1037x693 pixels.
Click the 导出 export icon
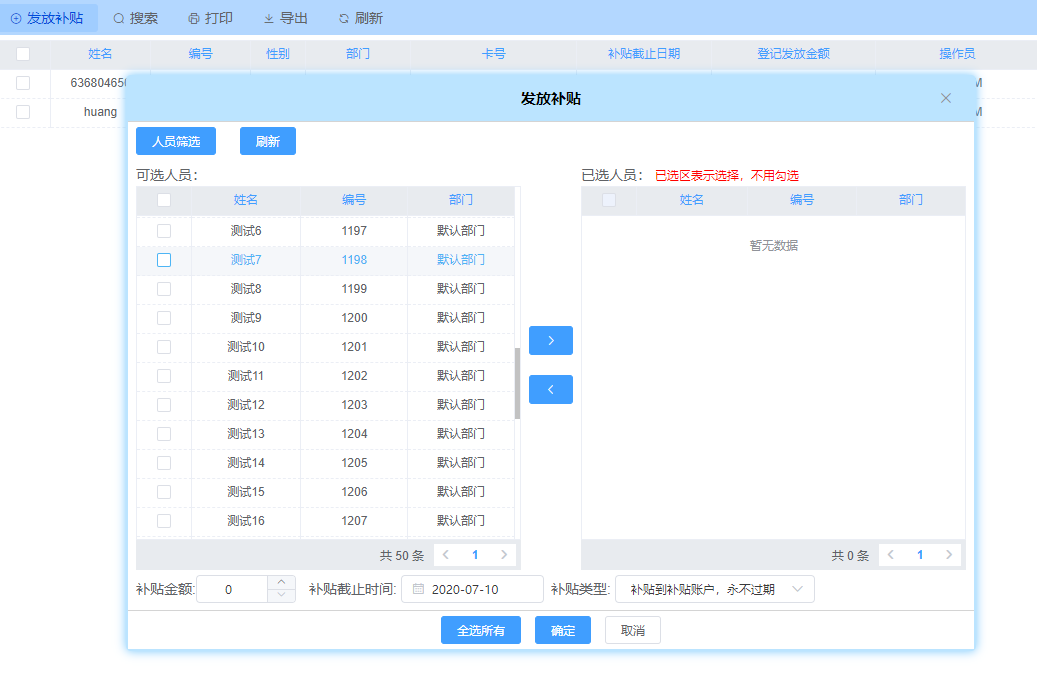click(x=269, y=19)
